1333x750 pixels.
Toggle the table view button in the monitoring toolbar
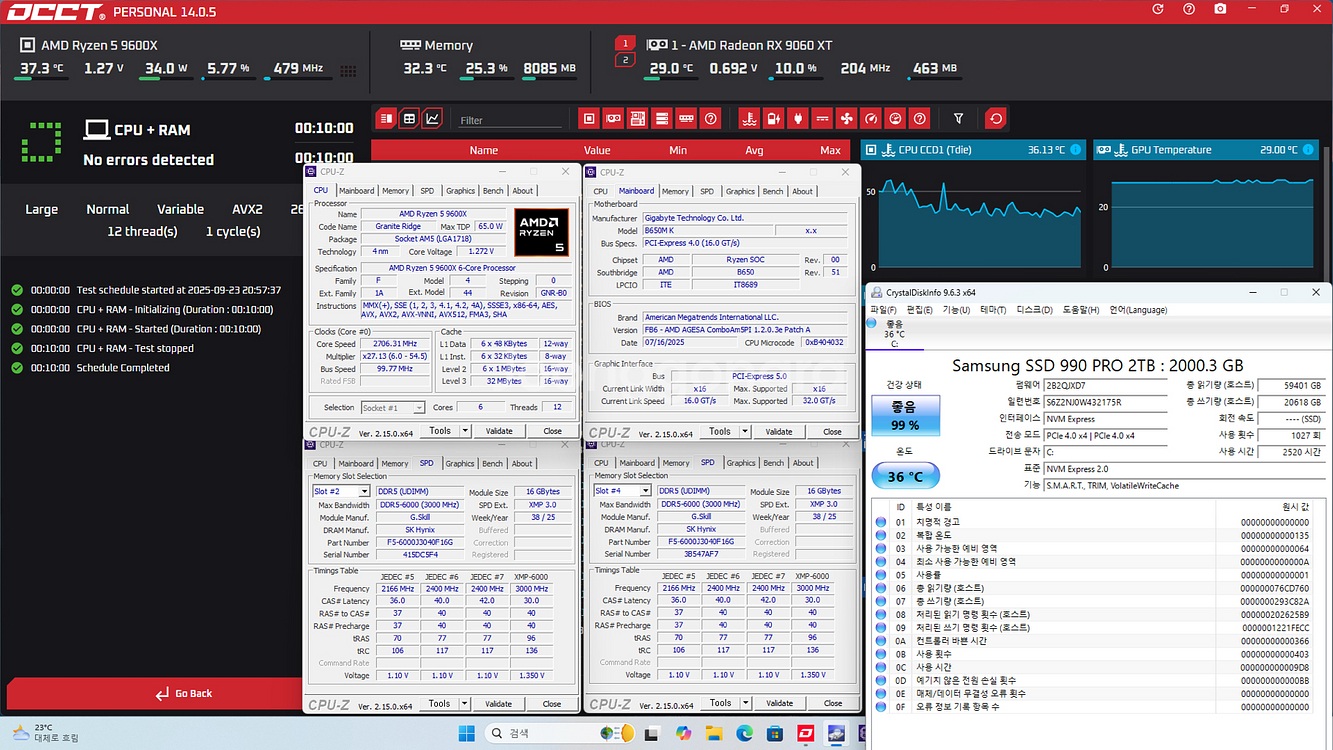[x=409, y=118]
